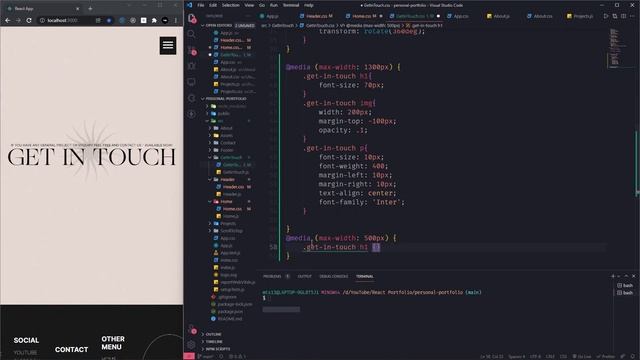Open the View menu
The height and width of the screenshot is (360, 640).
tap(249, 5)
